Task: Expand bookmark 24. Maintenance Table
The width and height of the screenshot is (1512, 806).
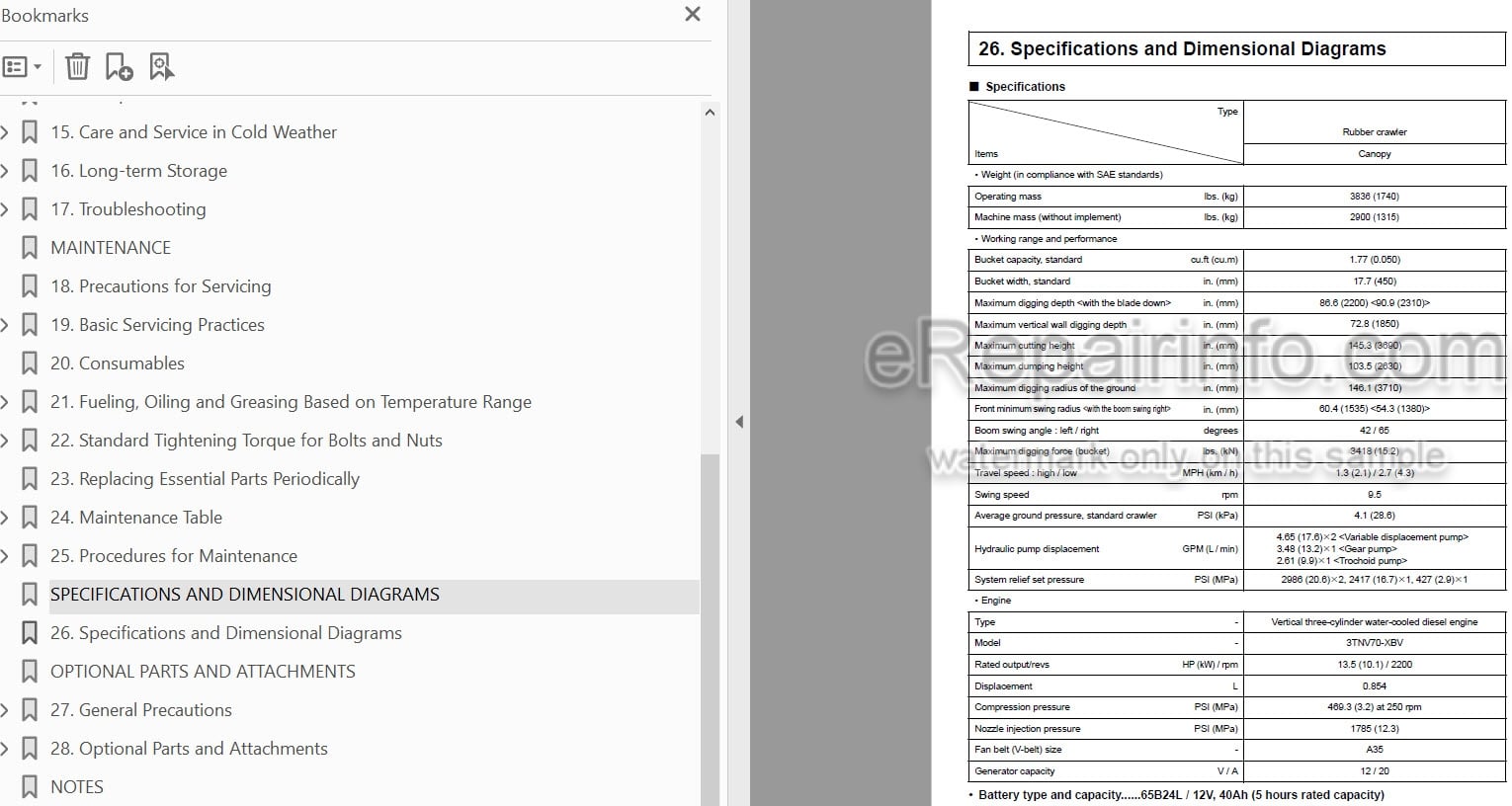Action: point(5,518)
